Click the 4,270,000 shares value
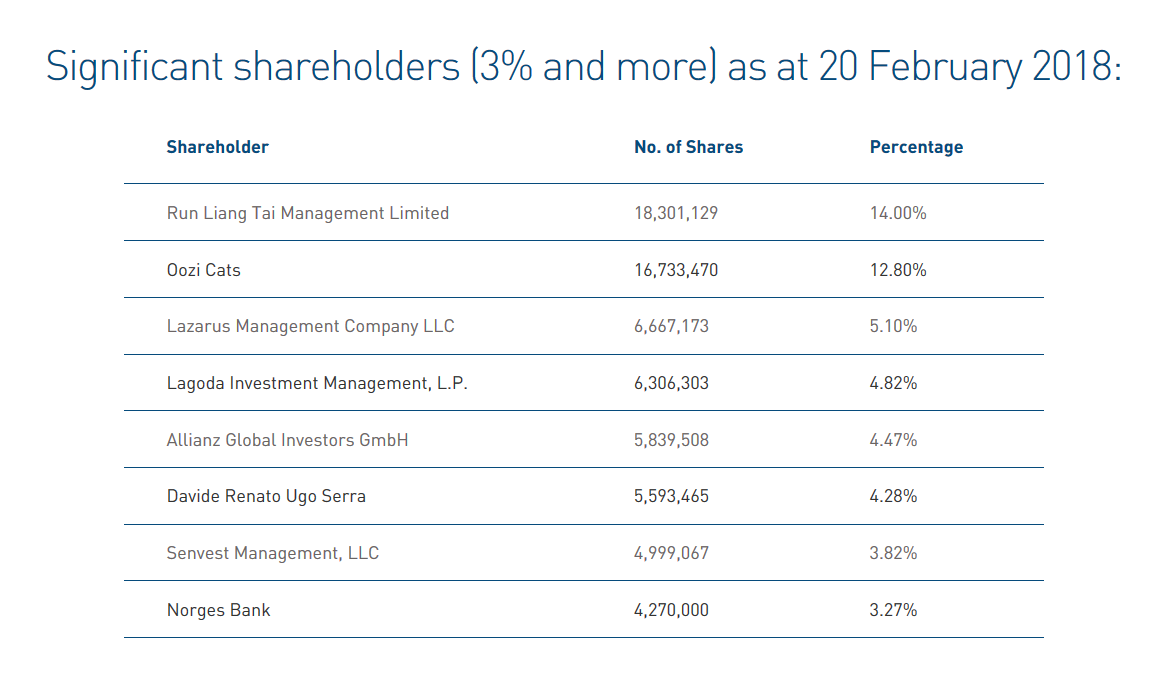 [x=671, y=610]
